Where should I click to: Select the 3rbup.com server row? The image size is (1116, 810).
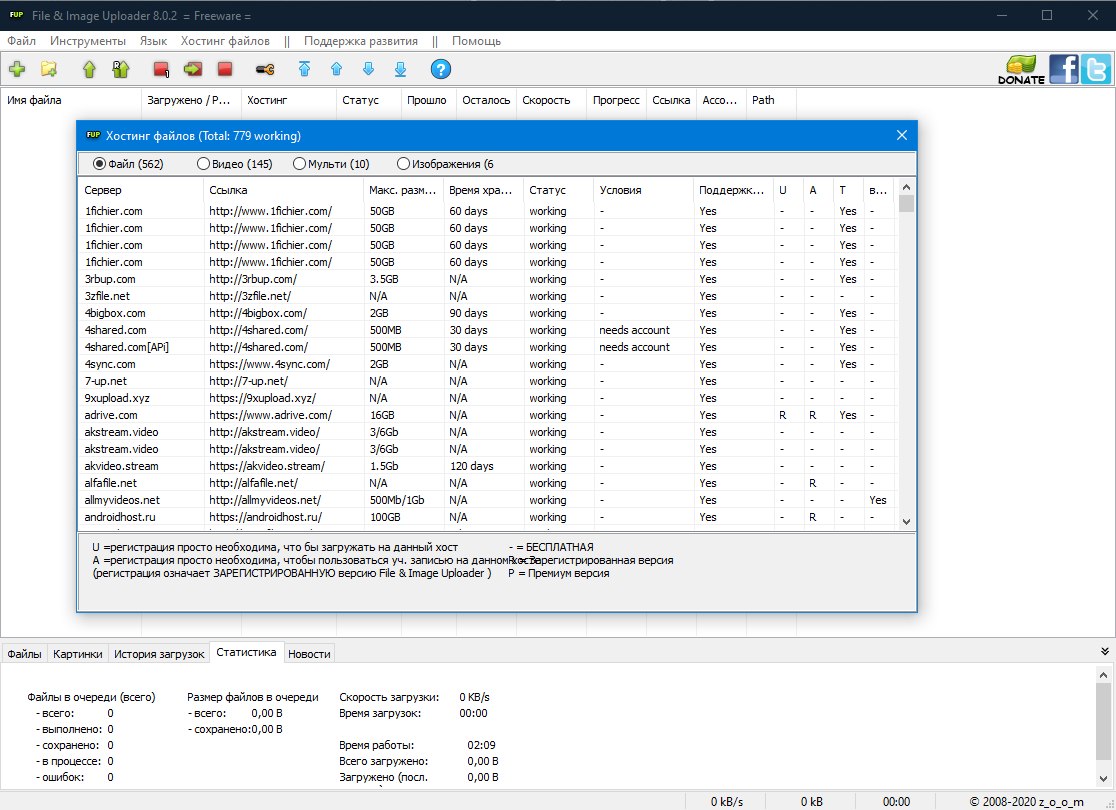pos(487,279)
